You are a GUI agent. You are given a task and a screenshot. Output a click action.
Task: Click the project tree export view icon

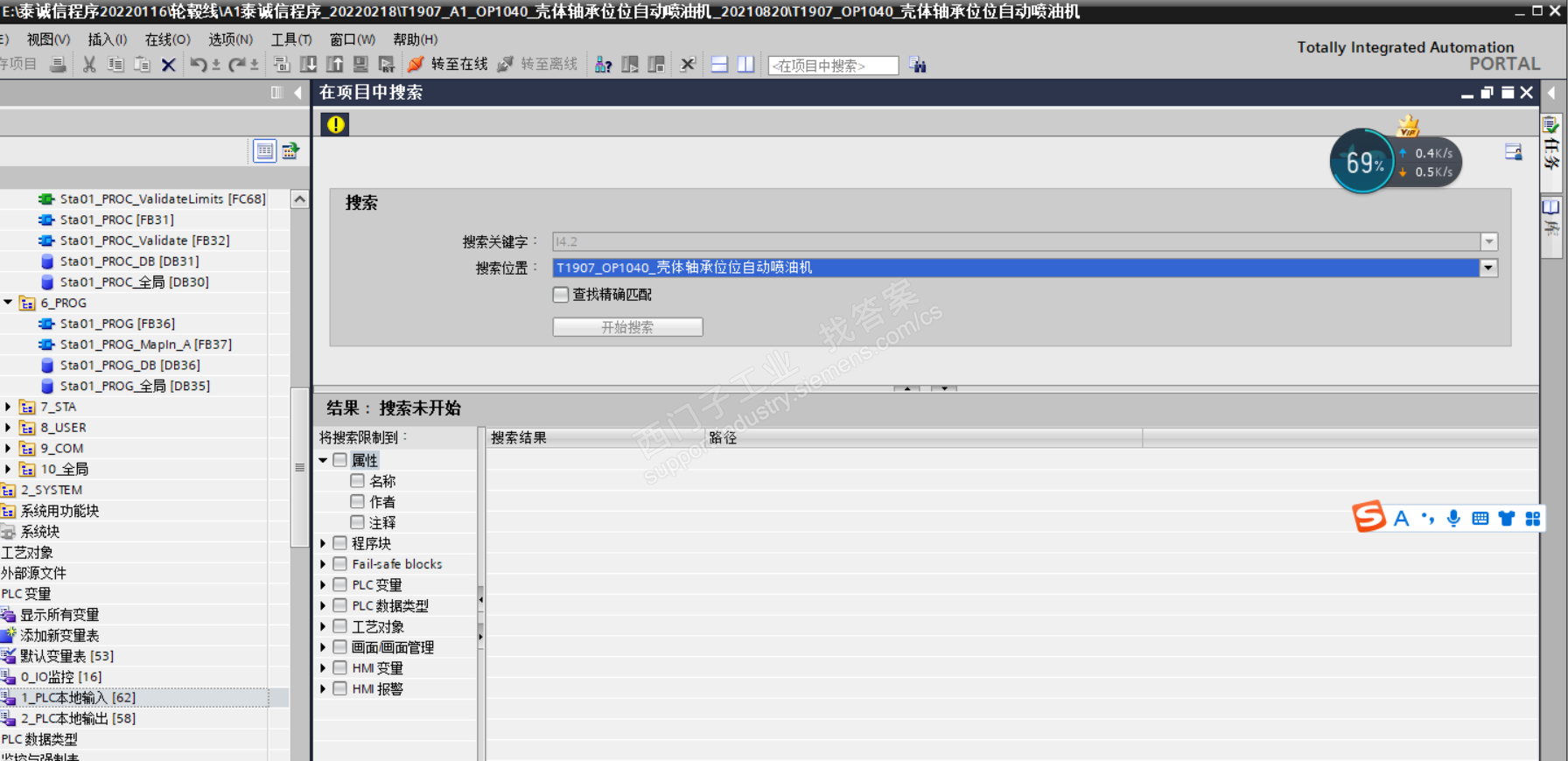tap(290, 150)
